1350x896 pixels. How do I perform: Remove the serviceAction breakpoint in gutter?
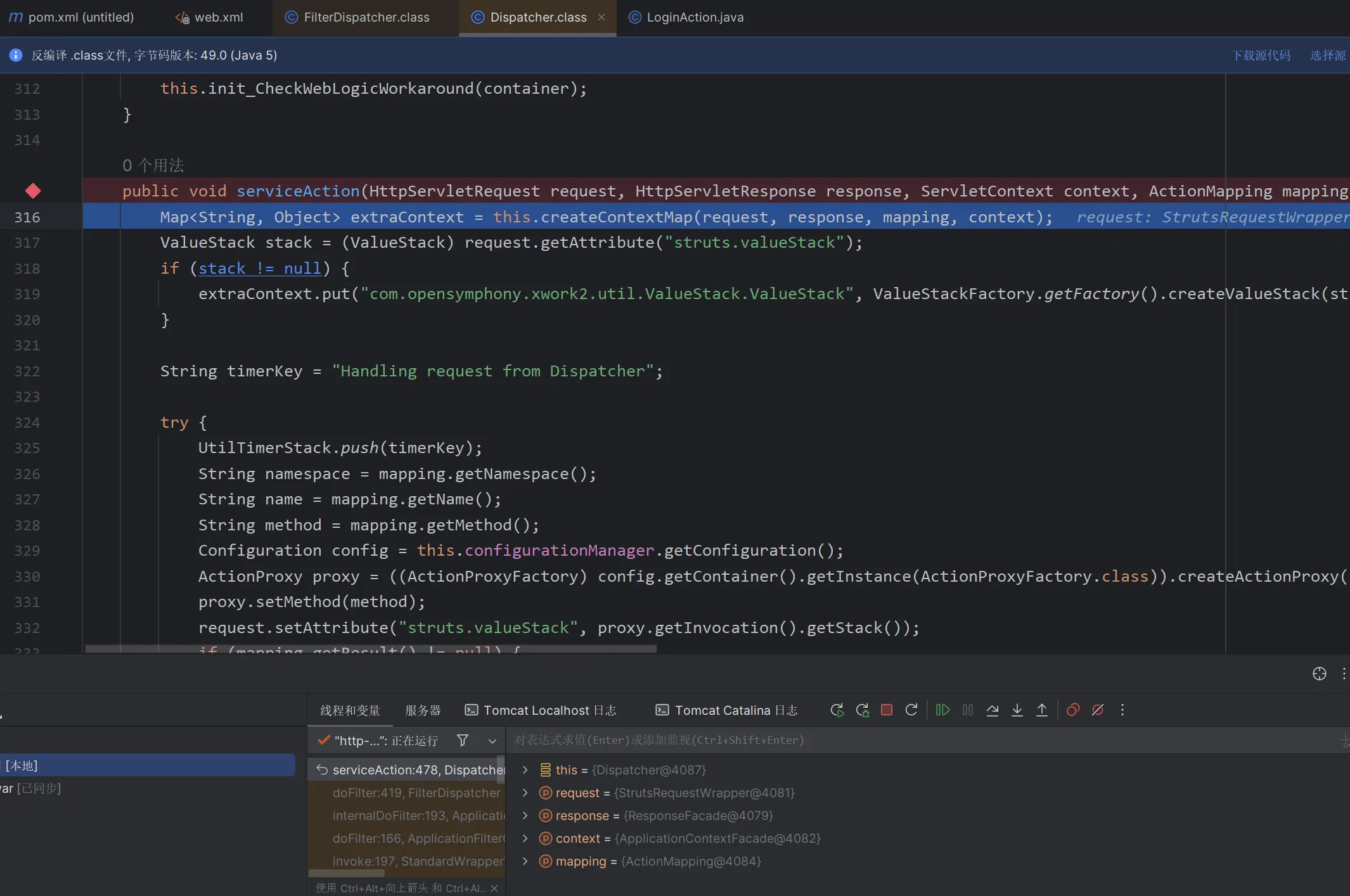click(33, 191)
